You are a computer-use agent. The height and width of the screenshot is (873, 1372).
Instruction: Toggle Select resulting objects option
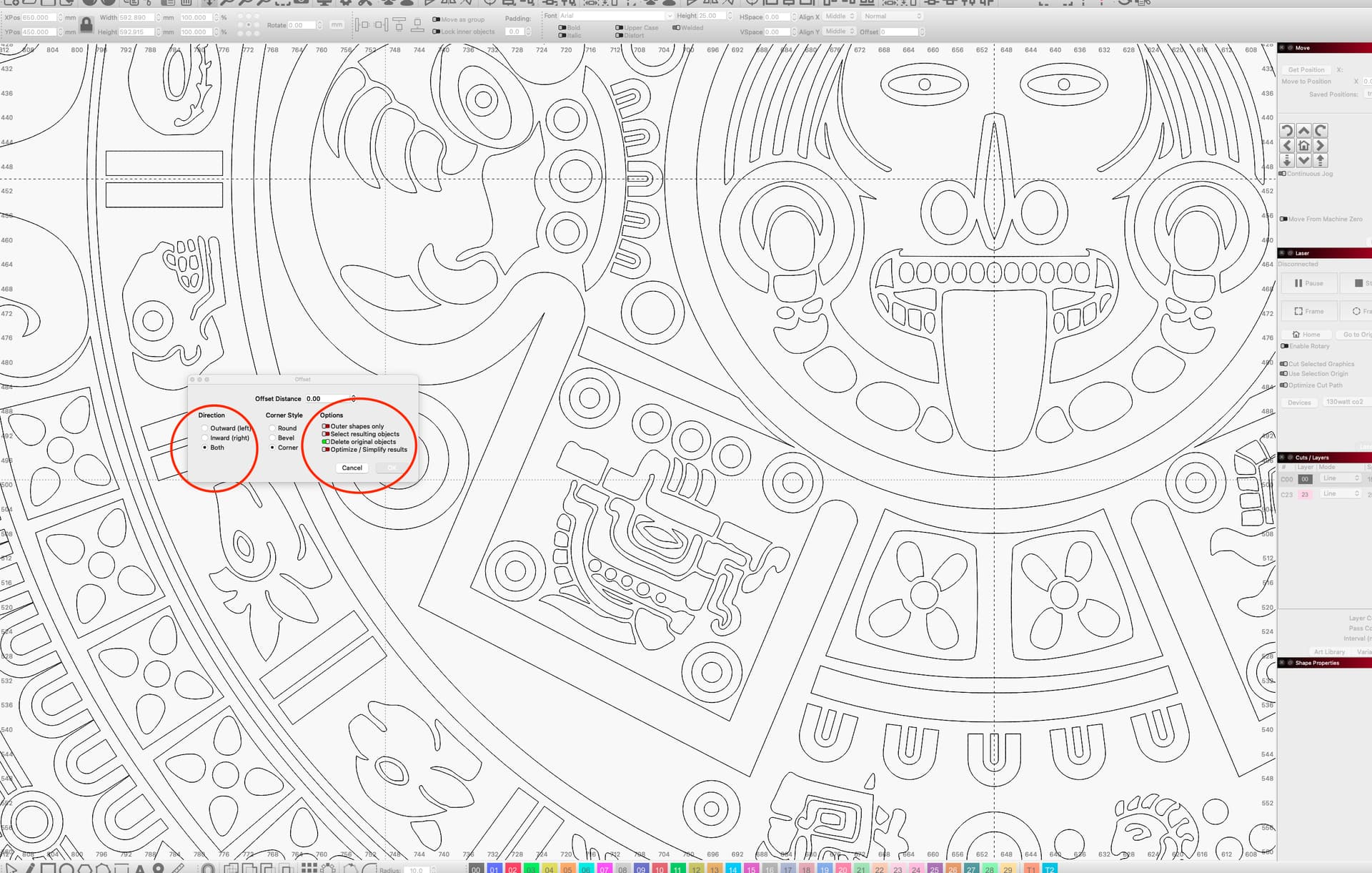tap(326, 434)
